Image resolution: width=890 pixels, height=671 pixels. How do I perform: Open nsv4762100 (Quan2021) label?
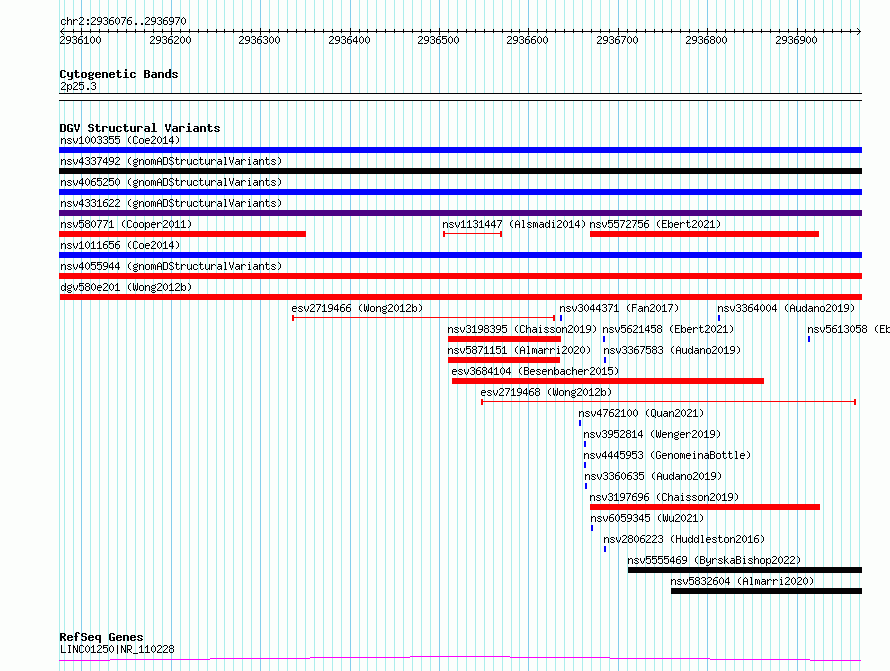point(641,413)
